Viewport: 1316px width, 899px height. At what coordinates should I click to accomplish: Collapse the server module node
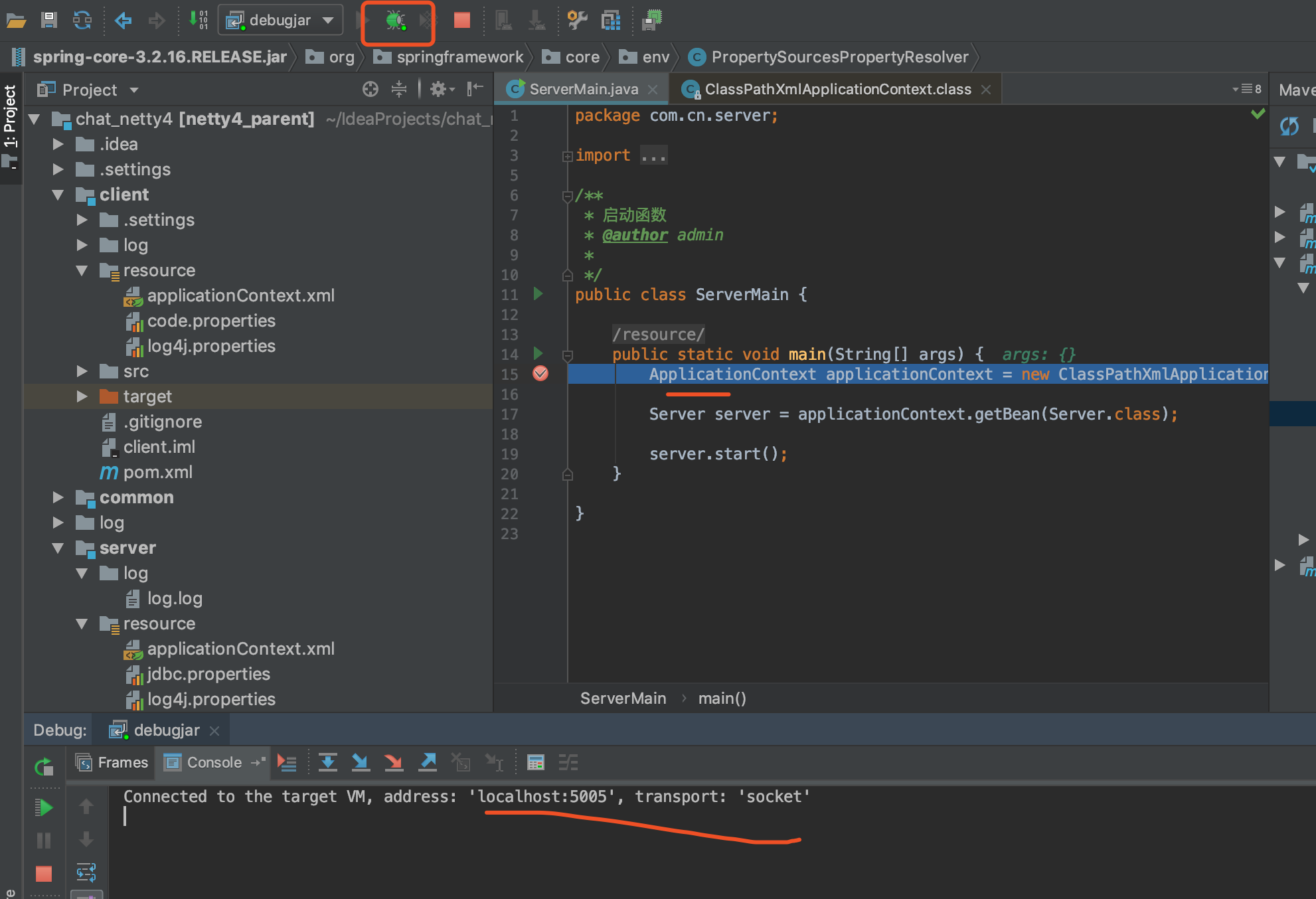pos(58,548)
